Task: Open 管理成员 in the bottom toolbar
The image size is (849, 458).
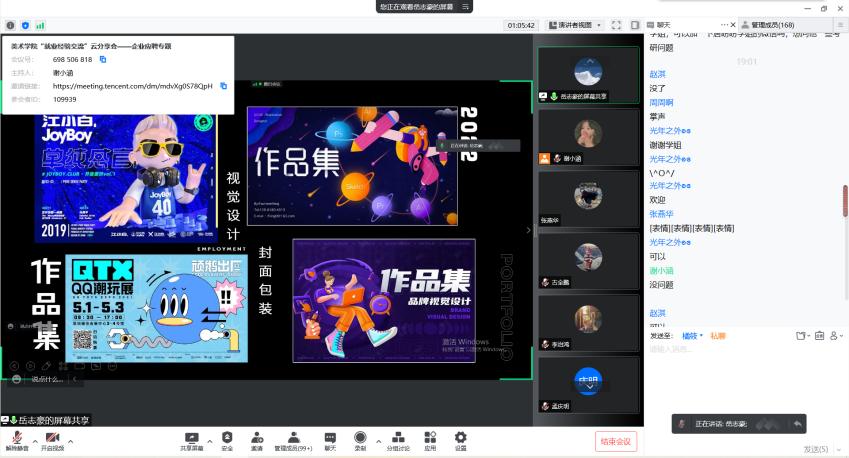Action: [293, 437]
